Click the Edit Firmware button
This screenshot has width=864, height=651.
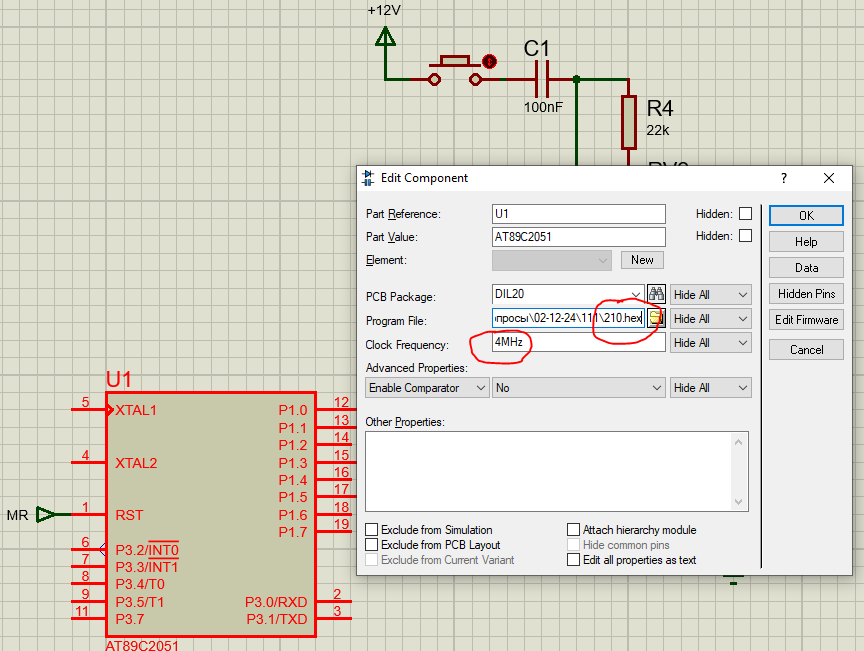pyautogui.click(x=806, y=320)
